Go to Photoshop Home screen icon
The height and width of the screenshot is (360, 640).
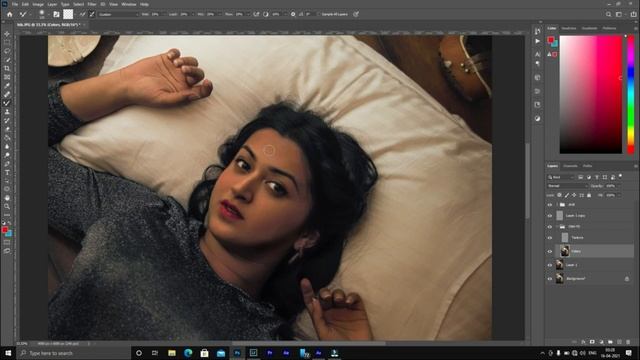pyautogui.click(x=9, y=14)
